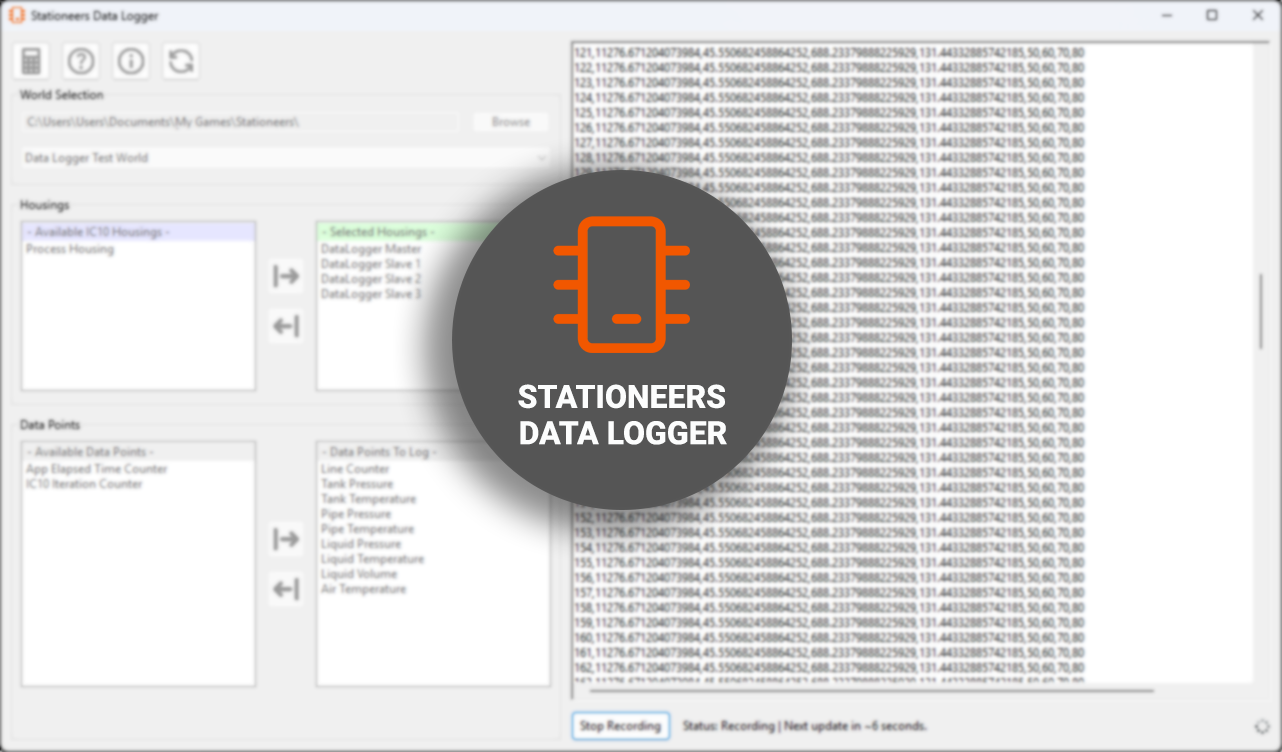The width and height of the screenshot is (1282, 752).
Task: Click the Available IC10 Housings header
Action: [138, 232]
